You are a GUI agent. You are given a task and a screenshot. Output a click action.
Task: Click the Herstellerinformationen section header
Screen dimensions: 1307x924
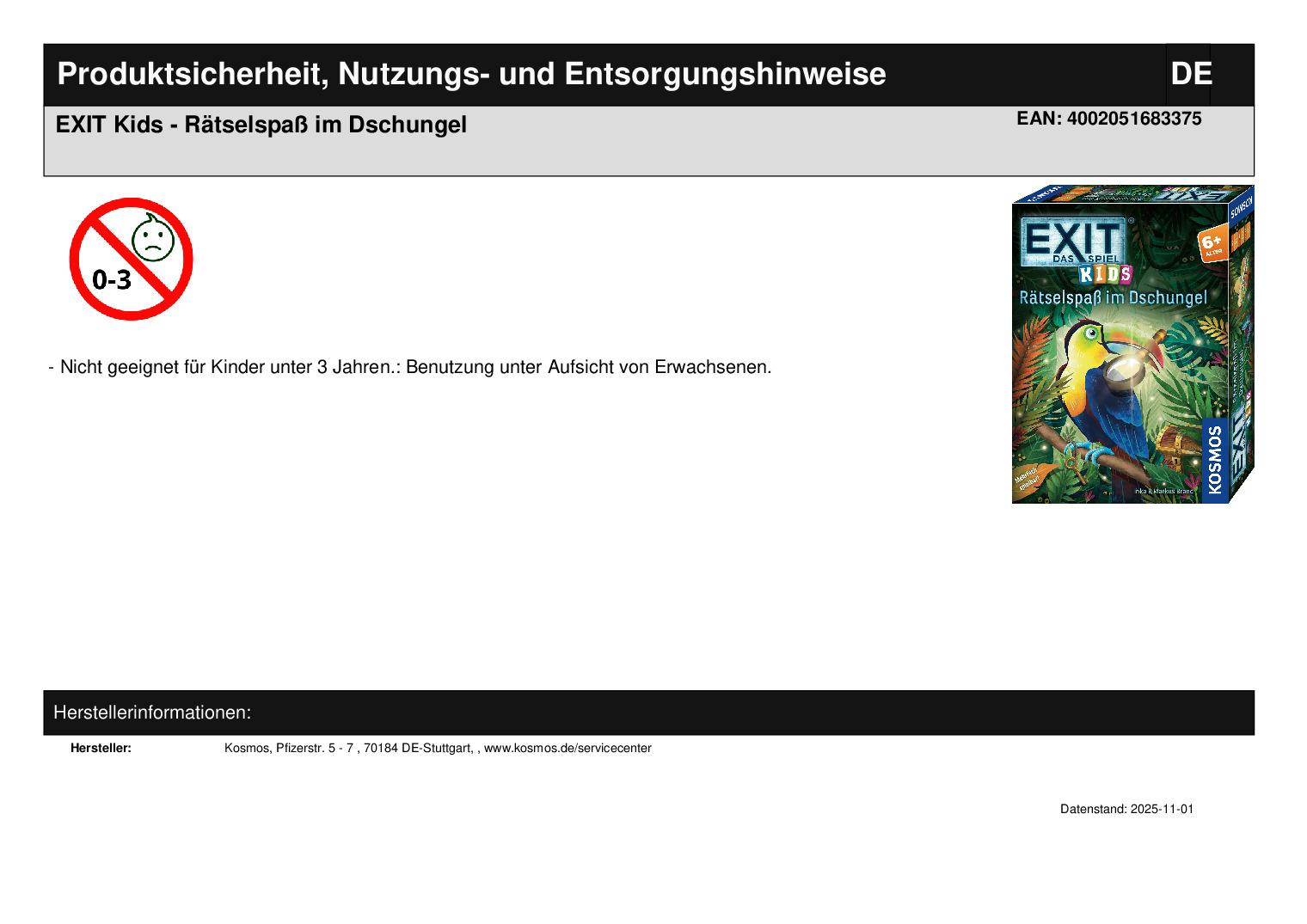coord(152,713)
